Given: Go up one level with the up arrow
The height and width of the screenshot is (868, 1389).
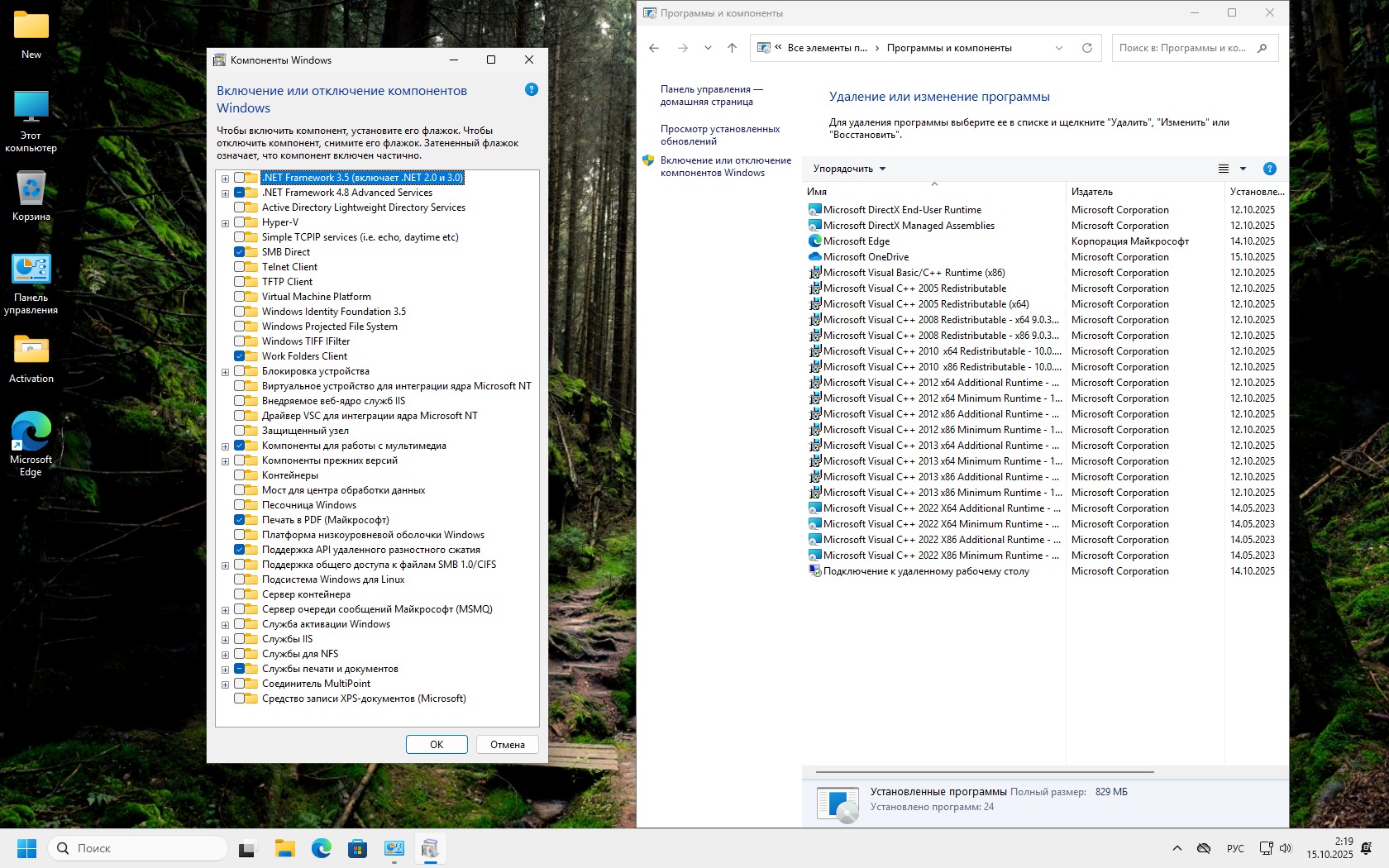Looking at the screenshot, I should 732,48.
